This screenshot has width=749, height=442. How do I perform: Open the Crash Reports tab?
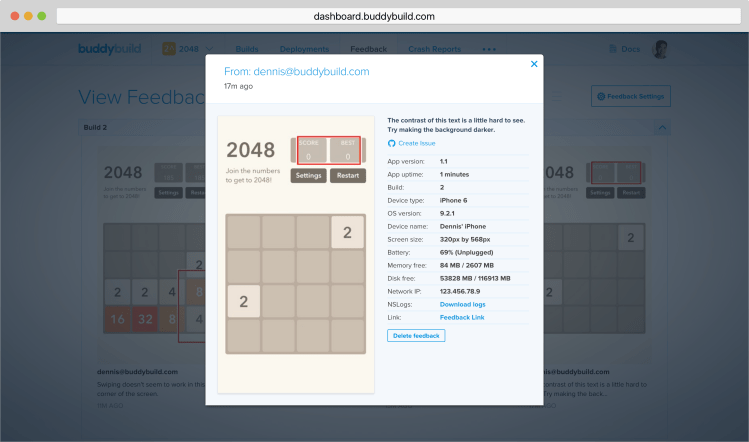click(434, 49)
